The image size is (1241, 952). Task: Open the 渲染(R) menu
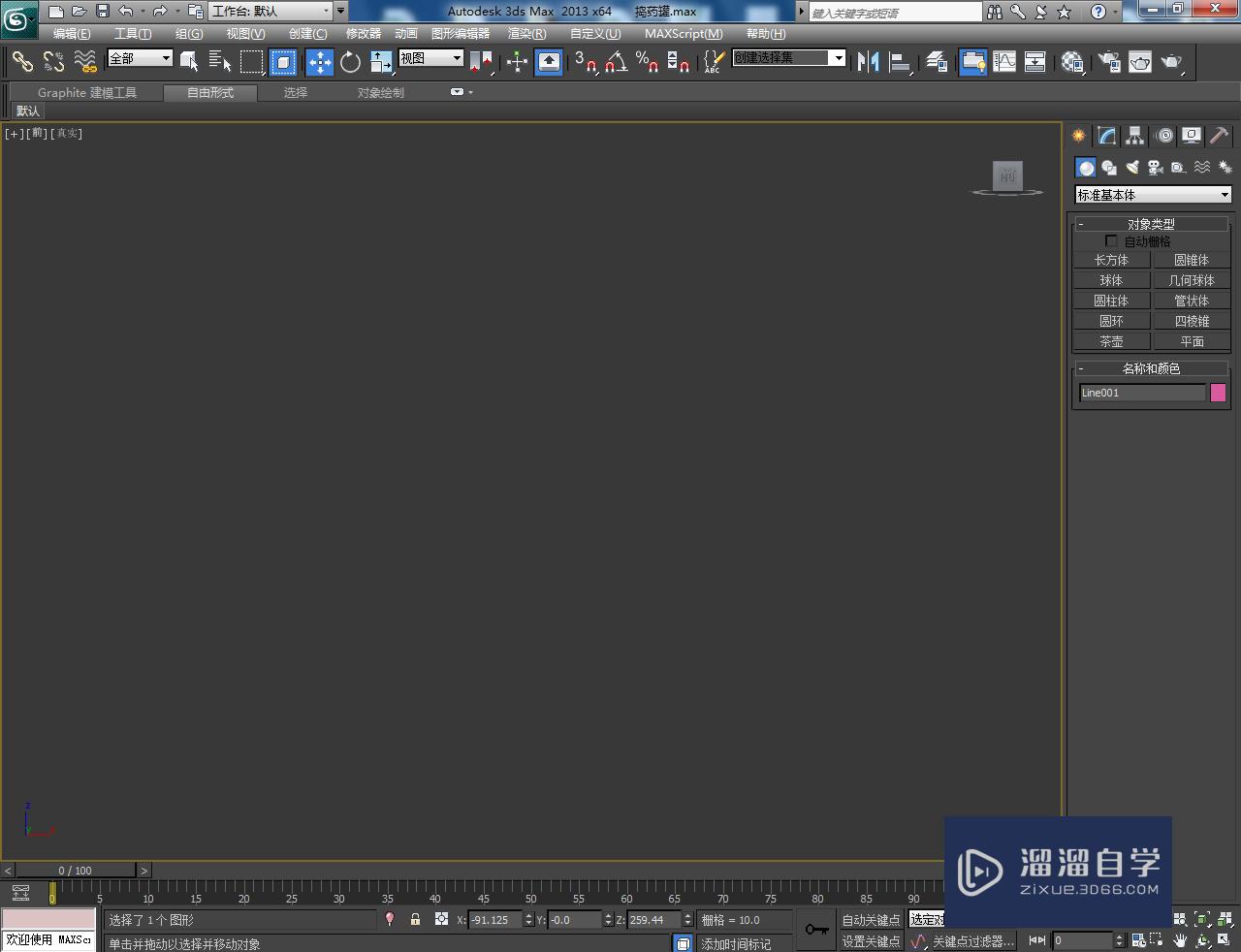pyautogui.click(x=527, y=34)
